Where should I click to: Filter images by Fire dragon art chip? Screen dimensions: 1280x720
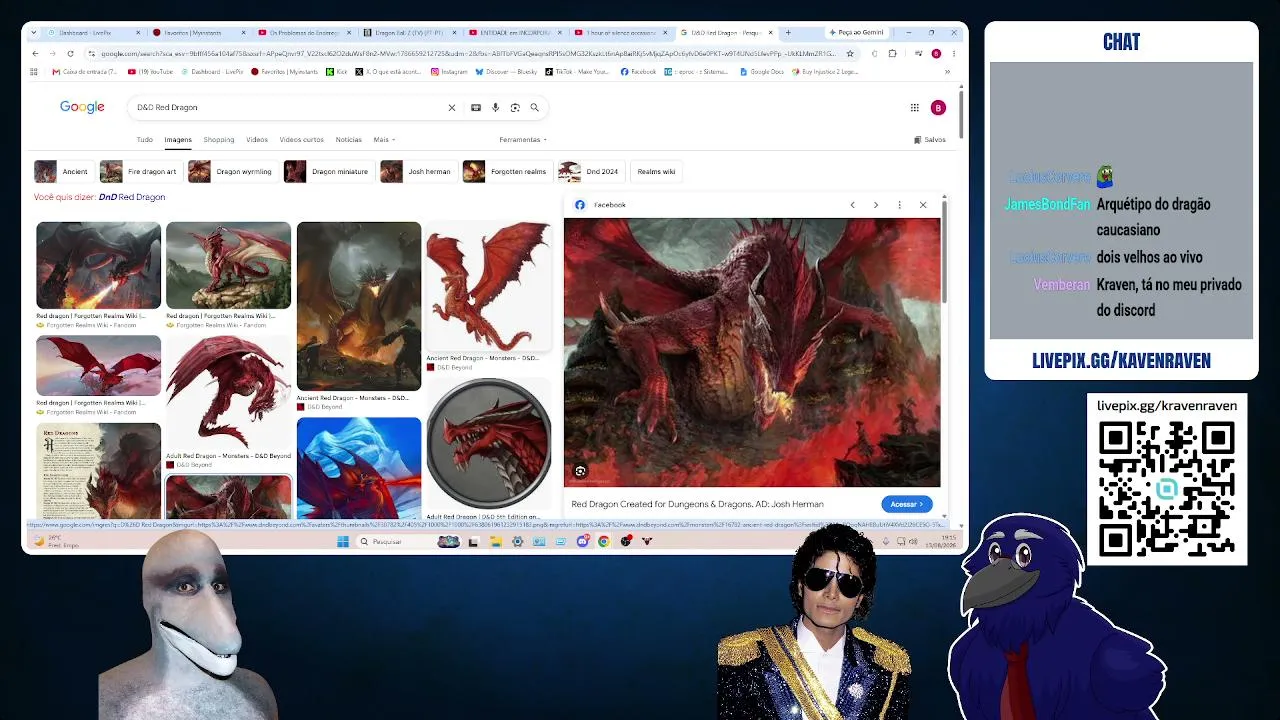click(x=140, y=172)
